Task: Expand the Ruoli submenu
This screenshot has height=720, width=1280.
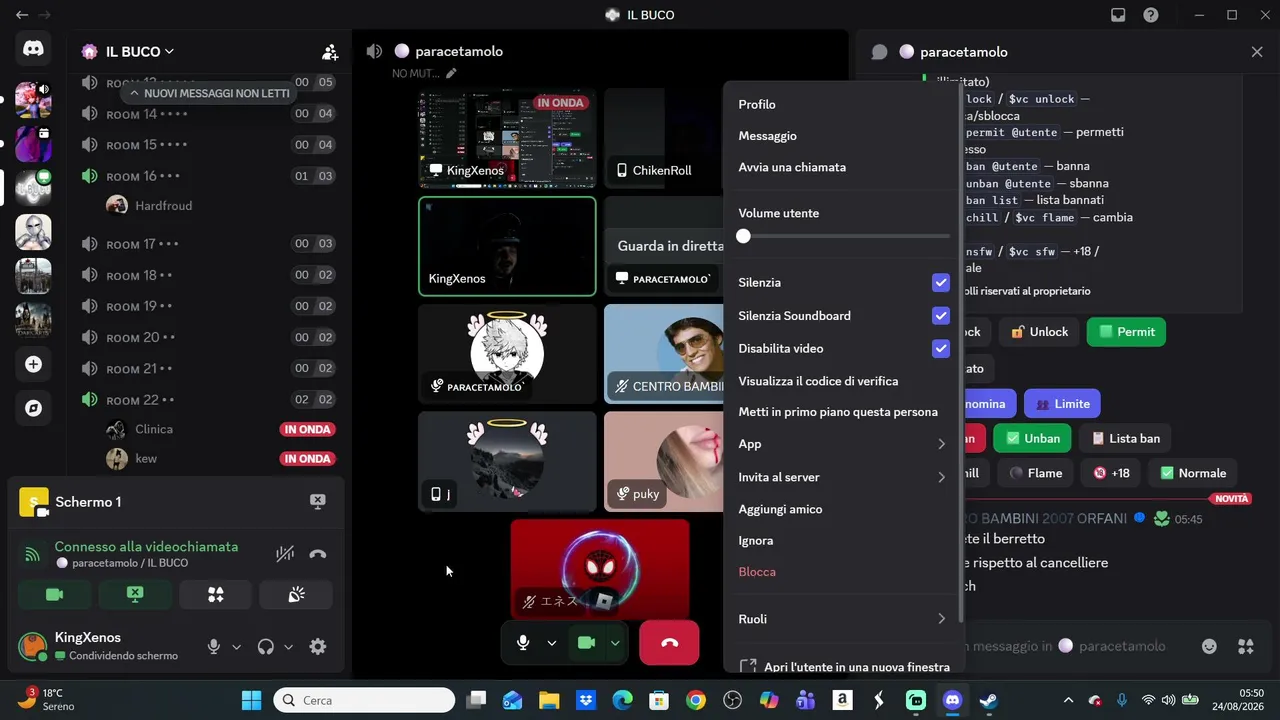Action: click(x=842, y=619)
